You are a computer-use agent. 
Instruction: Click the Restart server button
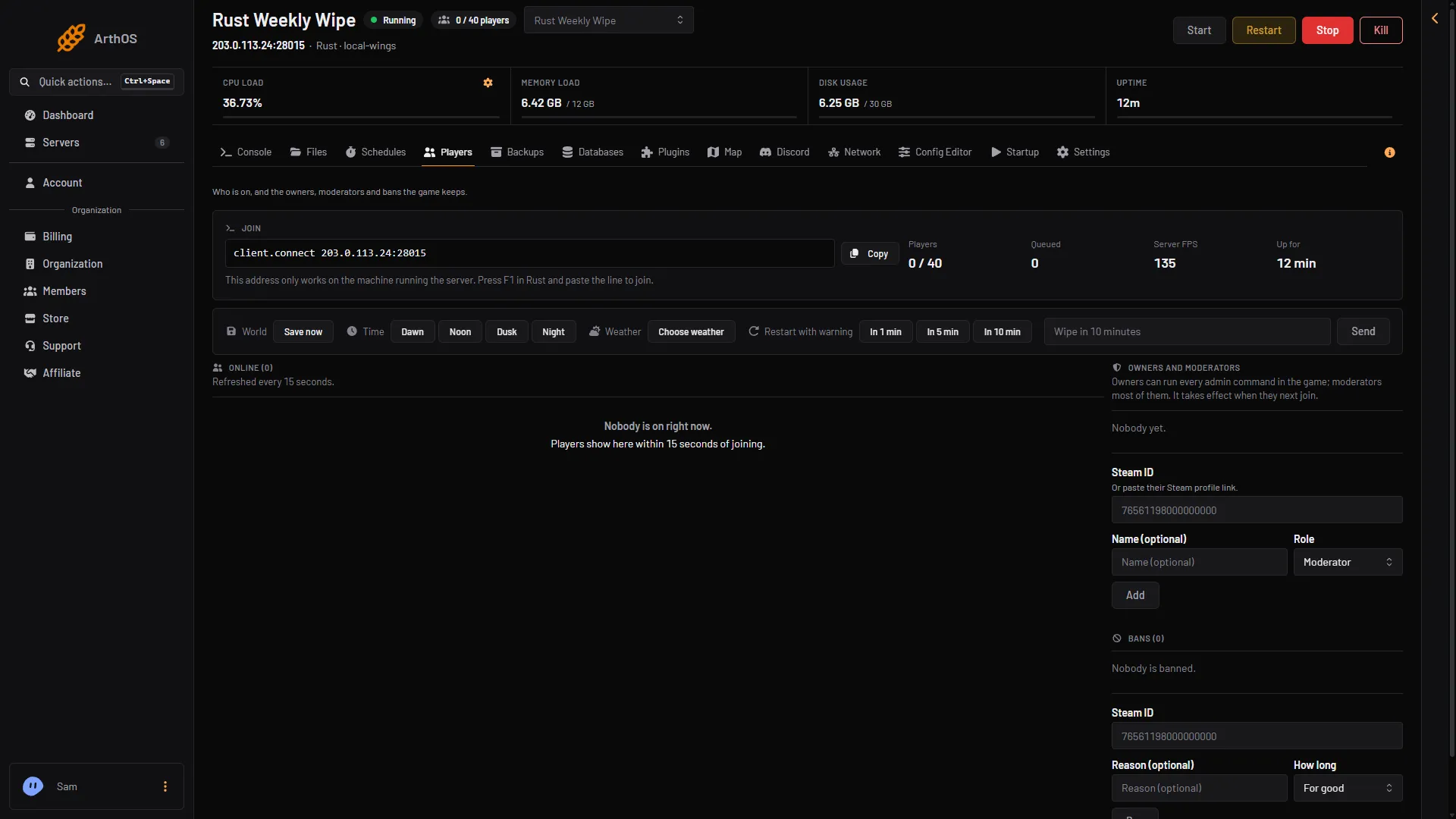coord(1263,30)
